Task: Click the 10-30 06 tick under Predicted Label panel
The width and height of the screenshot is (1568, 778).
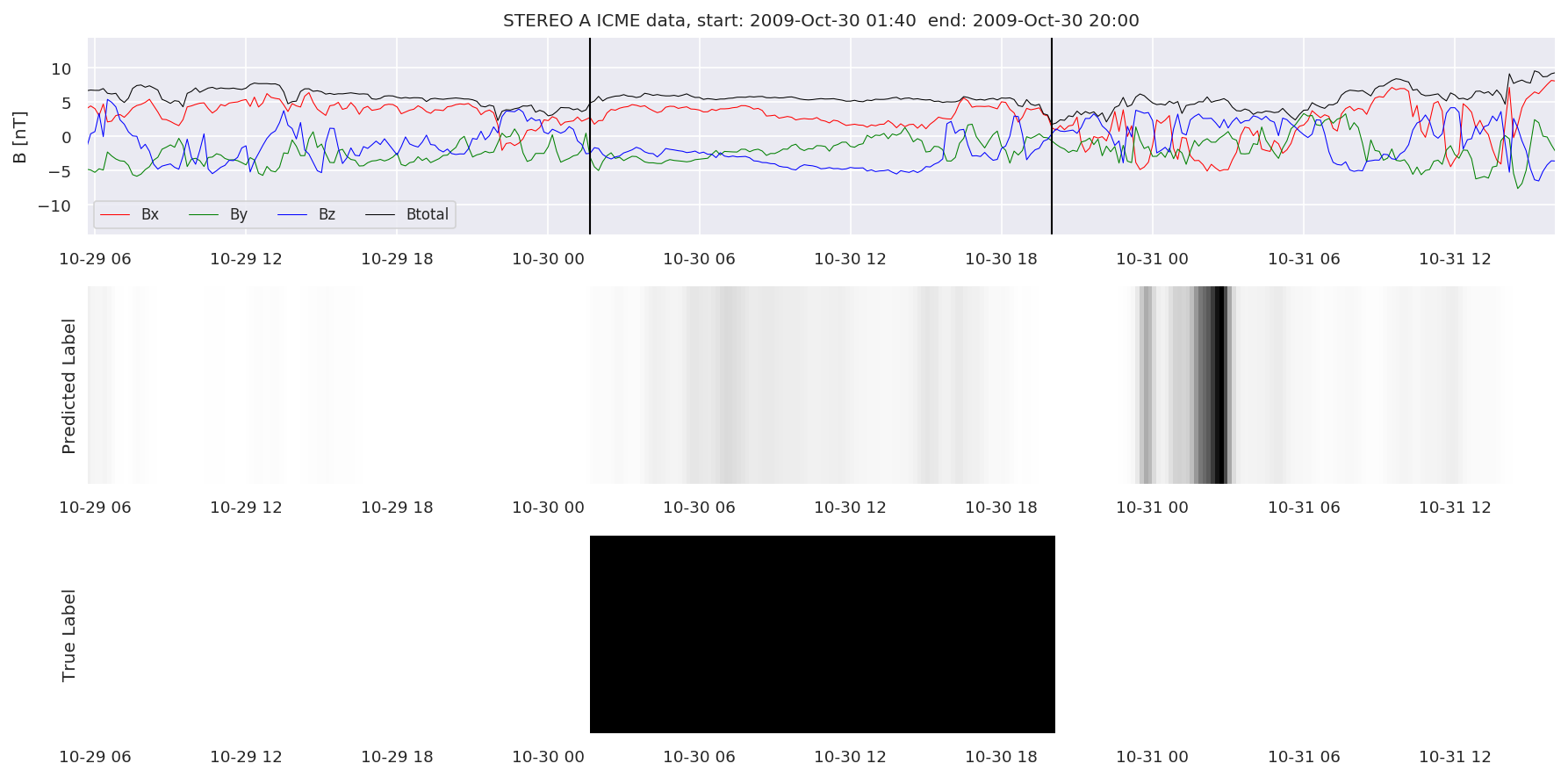Action: pyautogui.click(x=699, y=508)
